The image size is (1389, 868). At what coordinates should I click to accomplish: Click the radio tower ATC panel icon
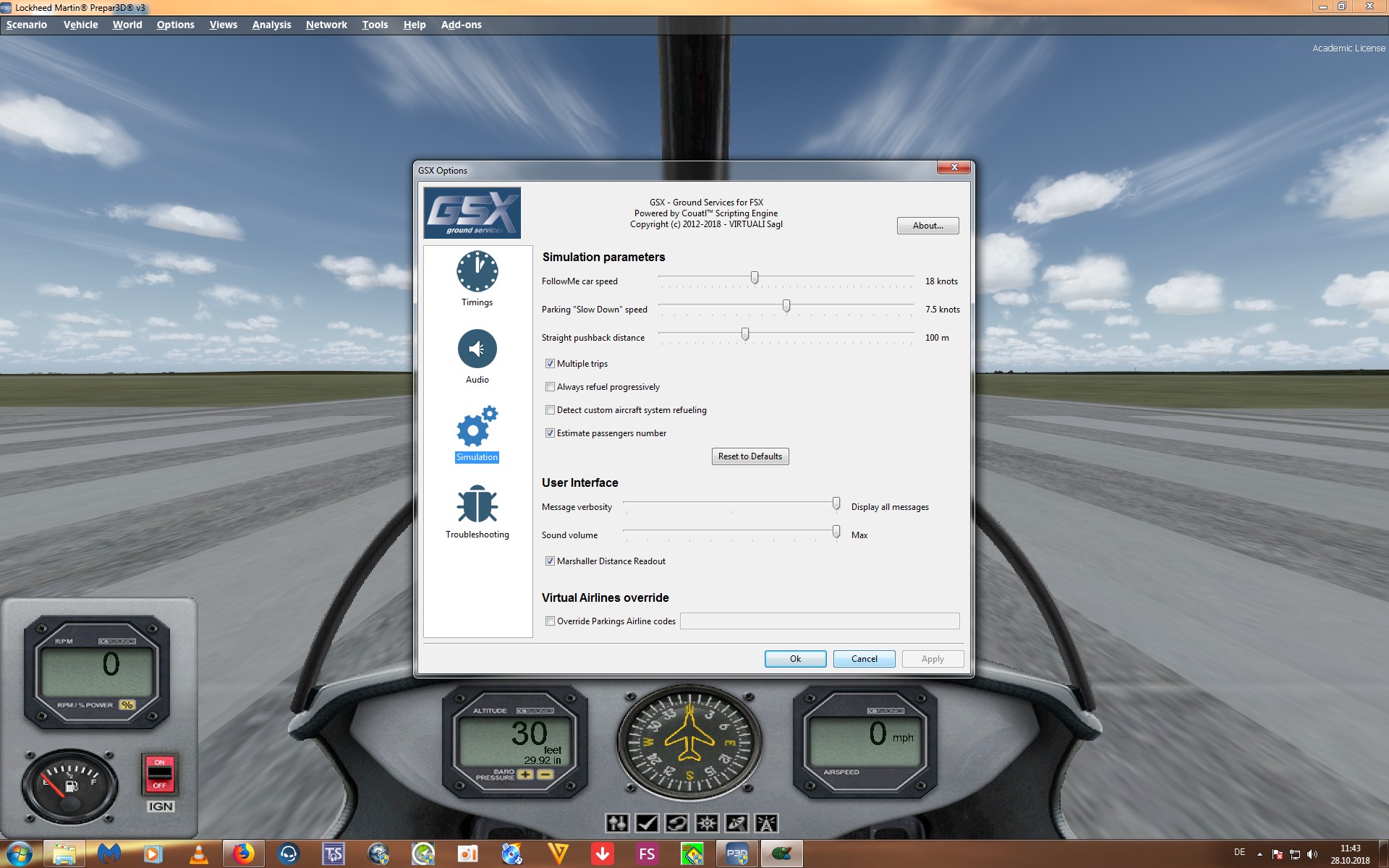(x=766, y=823)
